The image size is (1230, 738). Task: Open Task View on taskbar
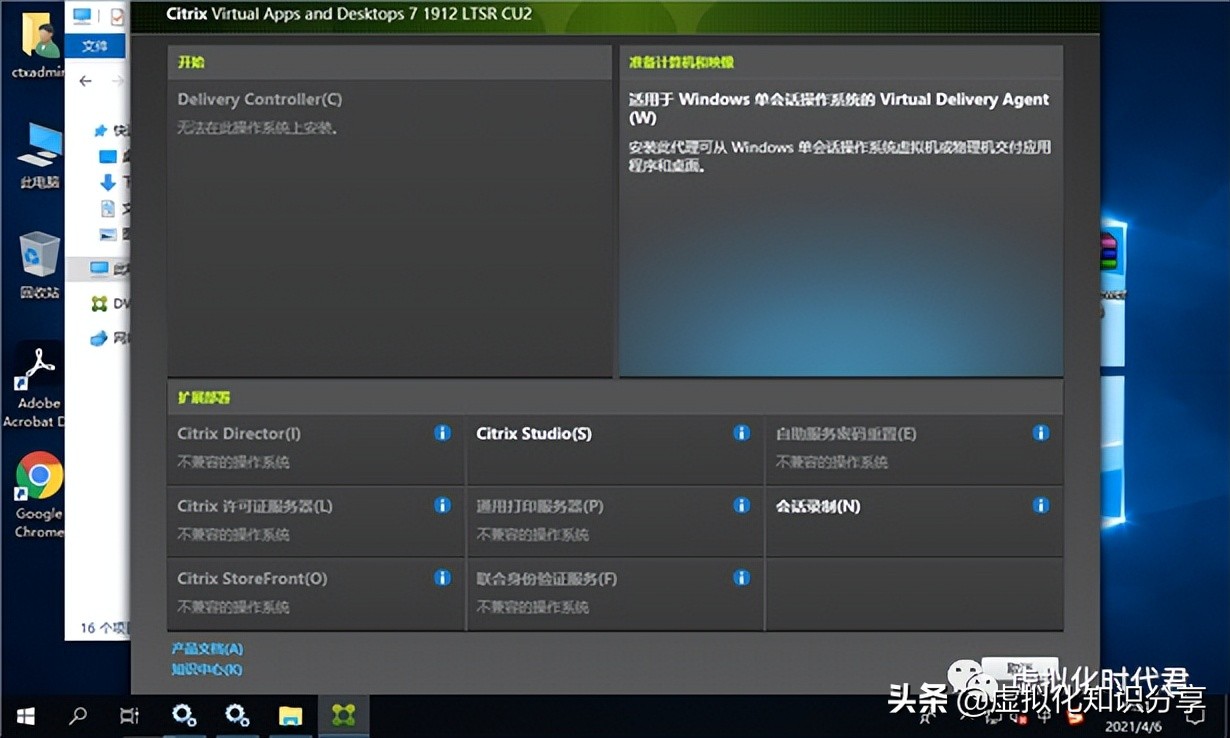(130, 716)
